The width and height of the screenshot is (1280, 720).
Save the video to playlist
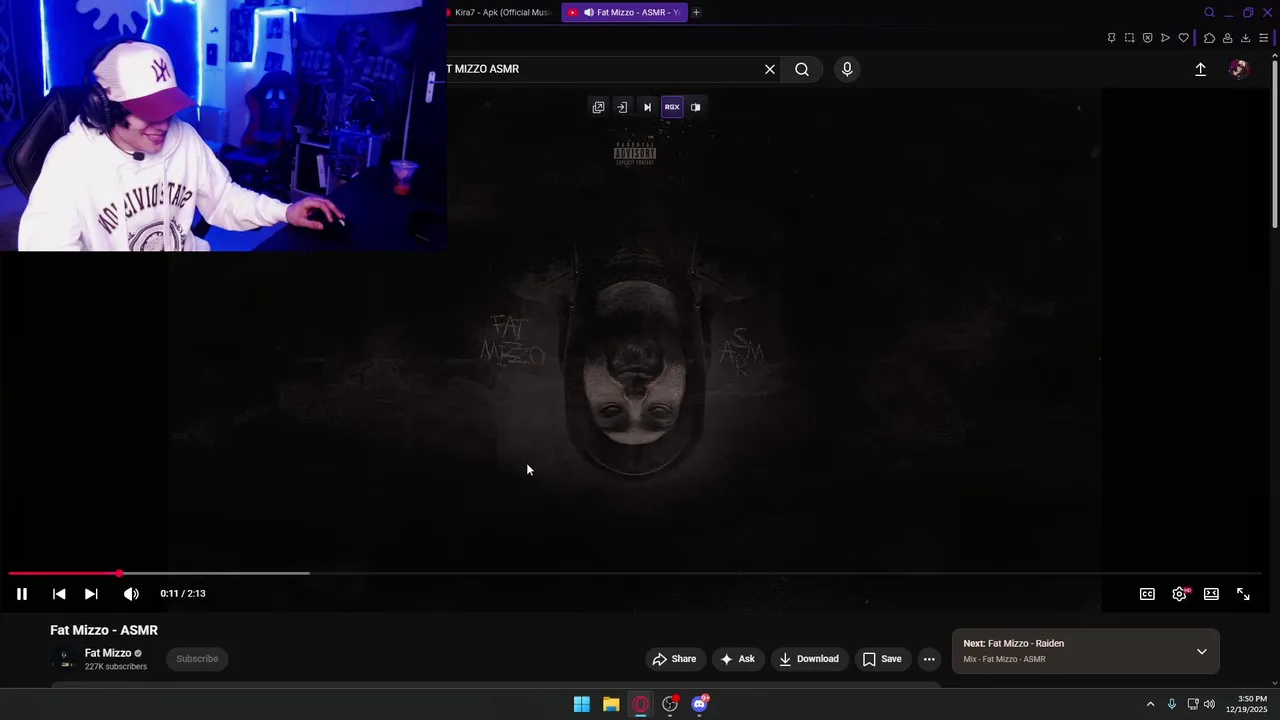pos(882,659)
